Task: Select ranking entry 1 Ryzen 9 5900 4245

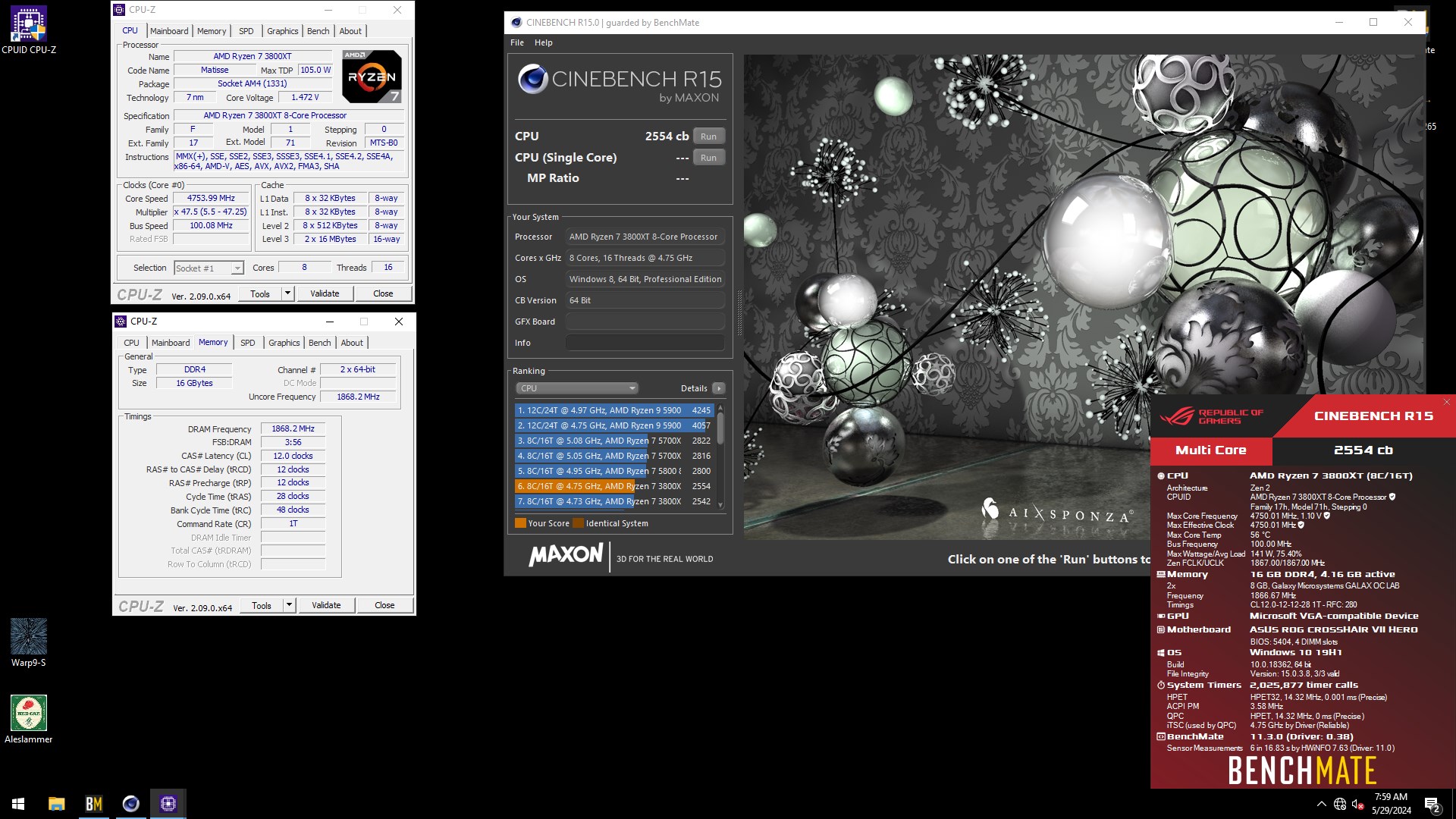Action: (x=614, y=410)
